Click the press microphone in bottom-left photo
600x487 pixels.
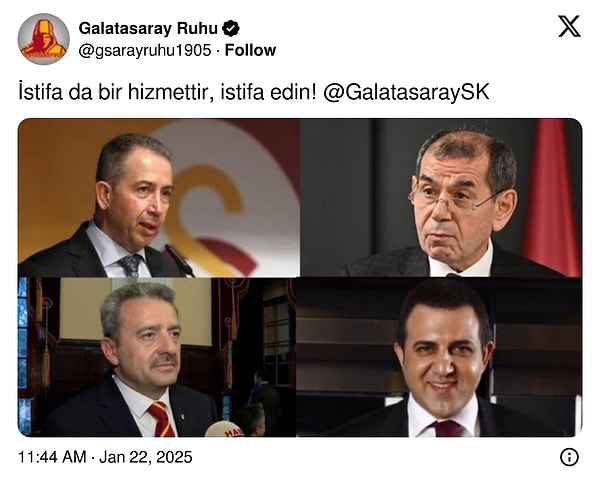224,429
